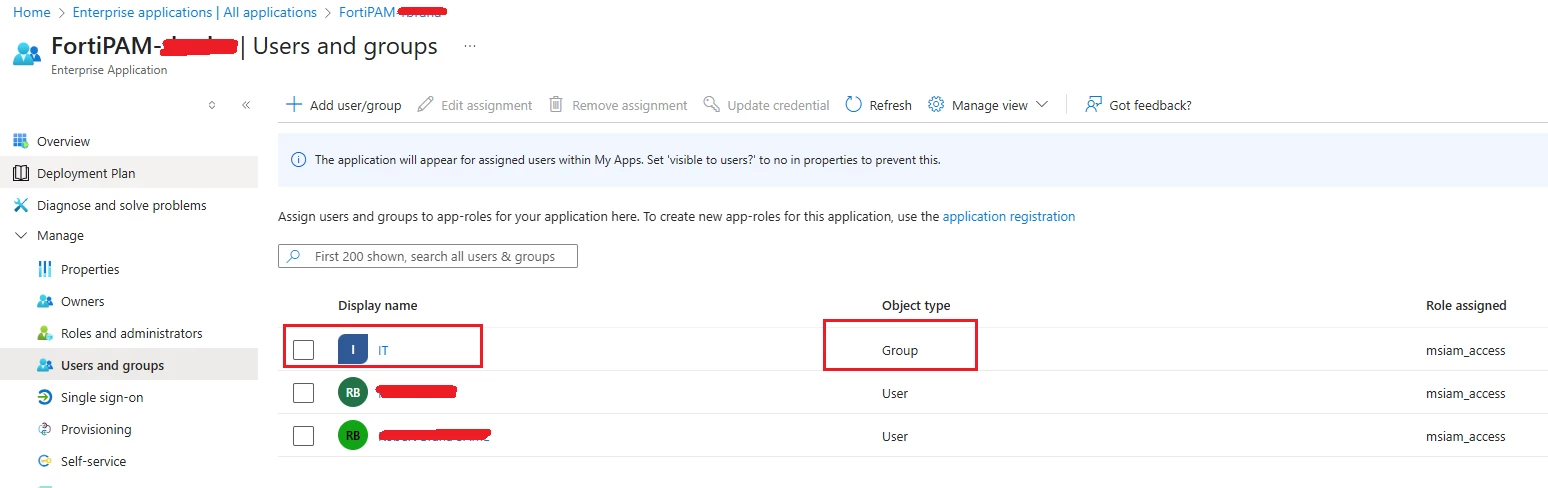Click the Provisioning icon
Viewport: 1548px width, 488px height.
tap(44, 429)
